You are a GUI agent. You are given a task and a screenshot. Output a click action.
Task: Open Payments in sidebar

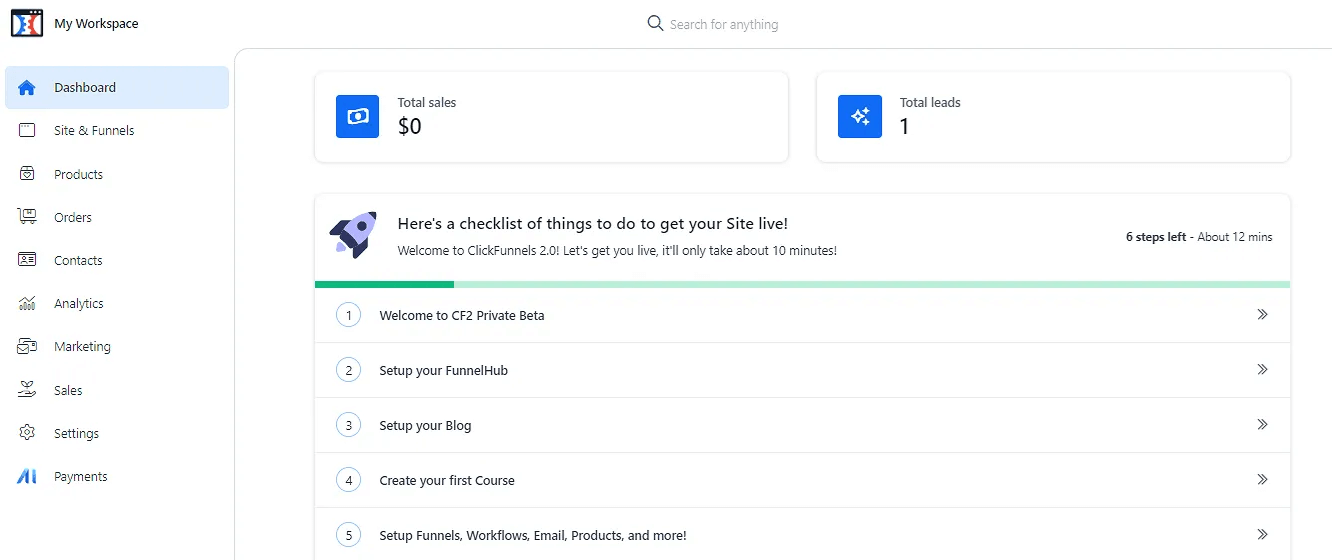(117, 477)
